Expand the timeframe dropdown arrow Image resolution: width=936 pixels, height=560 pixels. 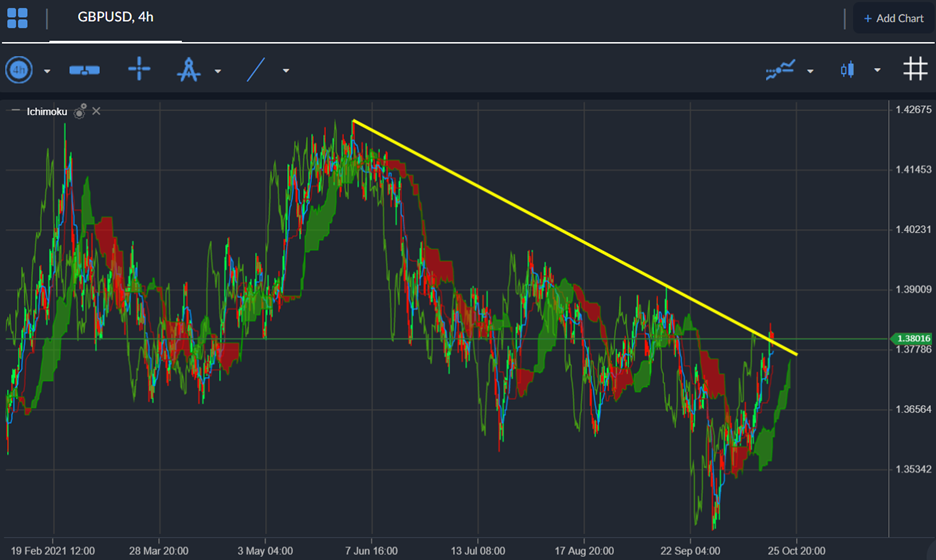47,71
